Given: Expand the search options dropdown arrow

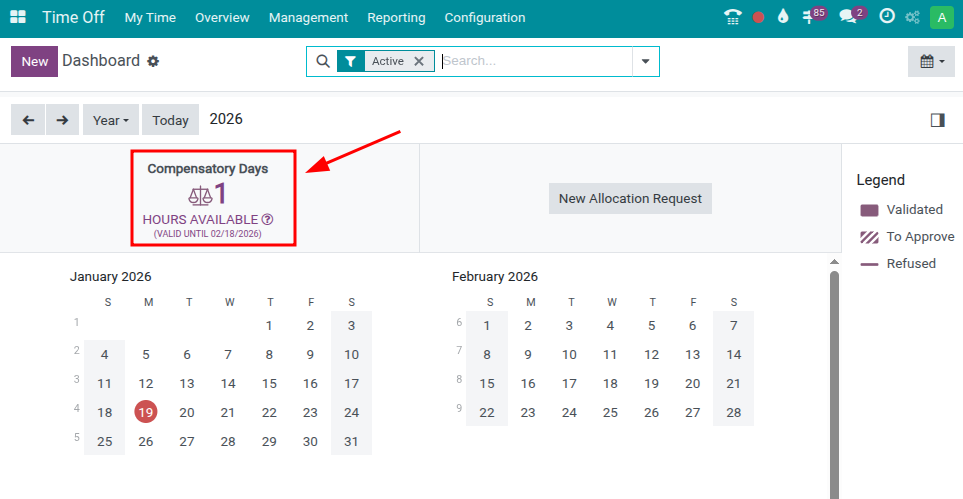Looking at the screenshot, I should (x=645, y=61).
